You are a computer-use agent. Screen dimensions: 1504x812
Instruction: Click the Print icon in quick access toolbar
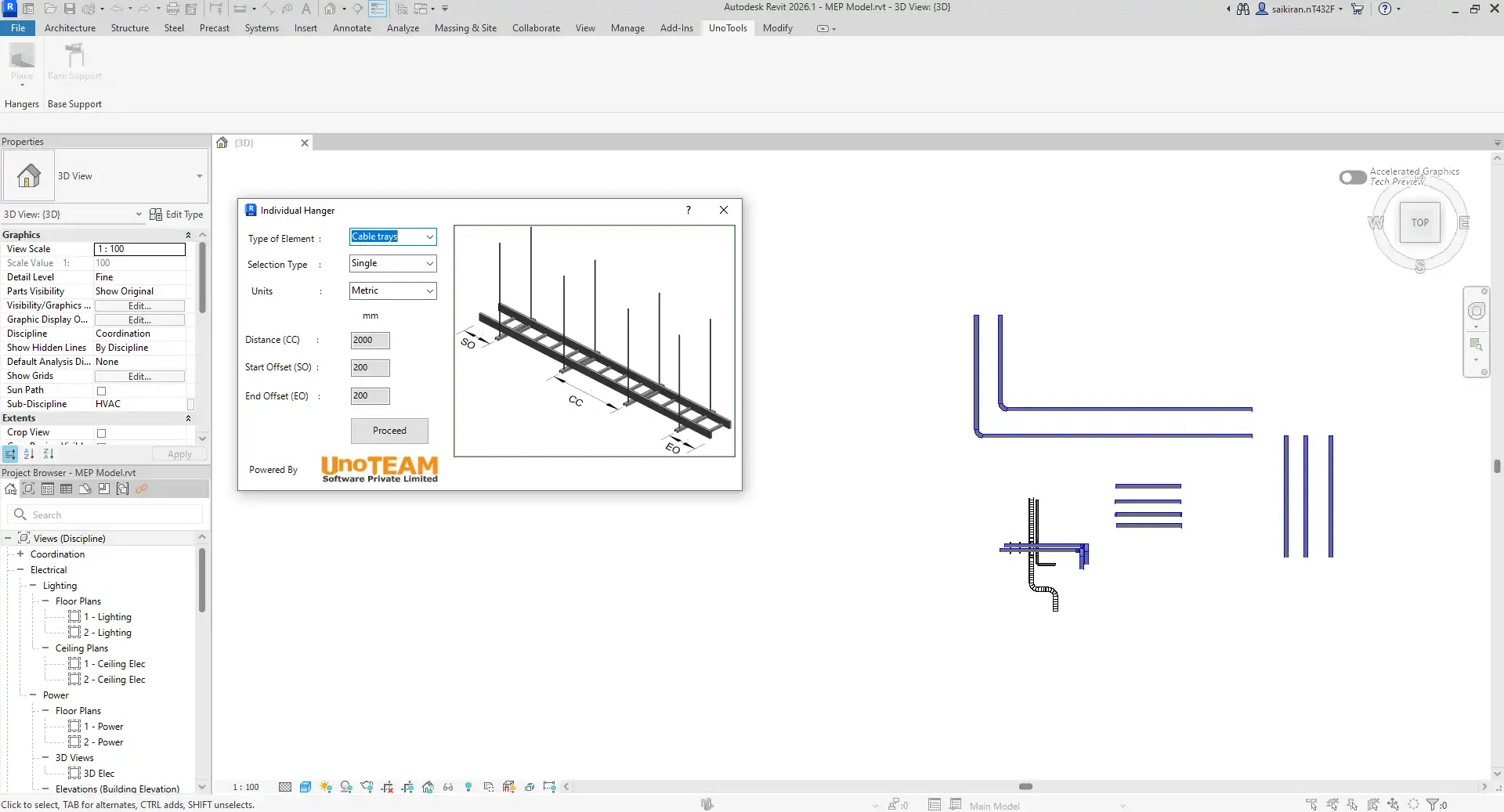[x=172, y=9]
